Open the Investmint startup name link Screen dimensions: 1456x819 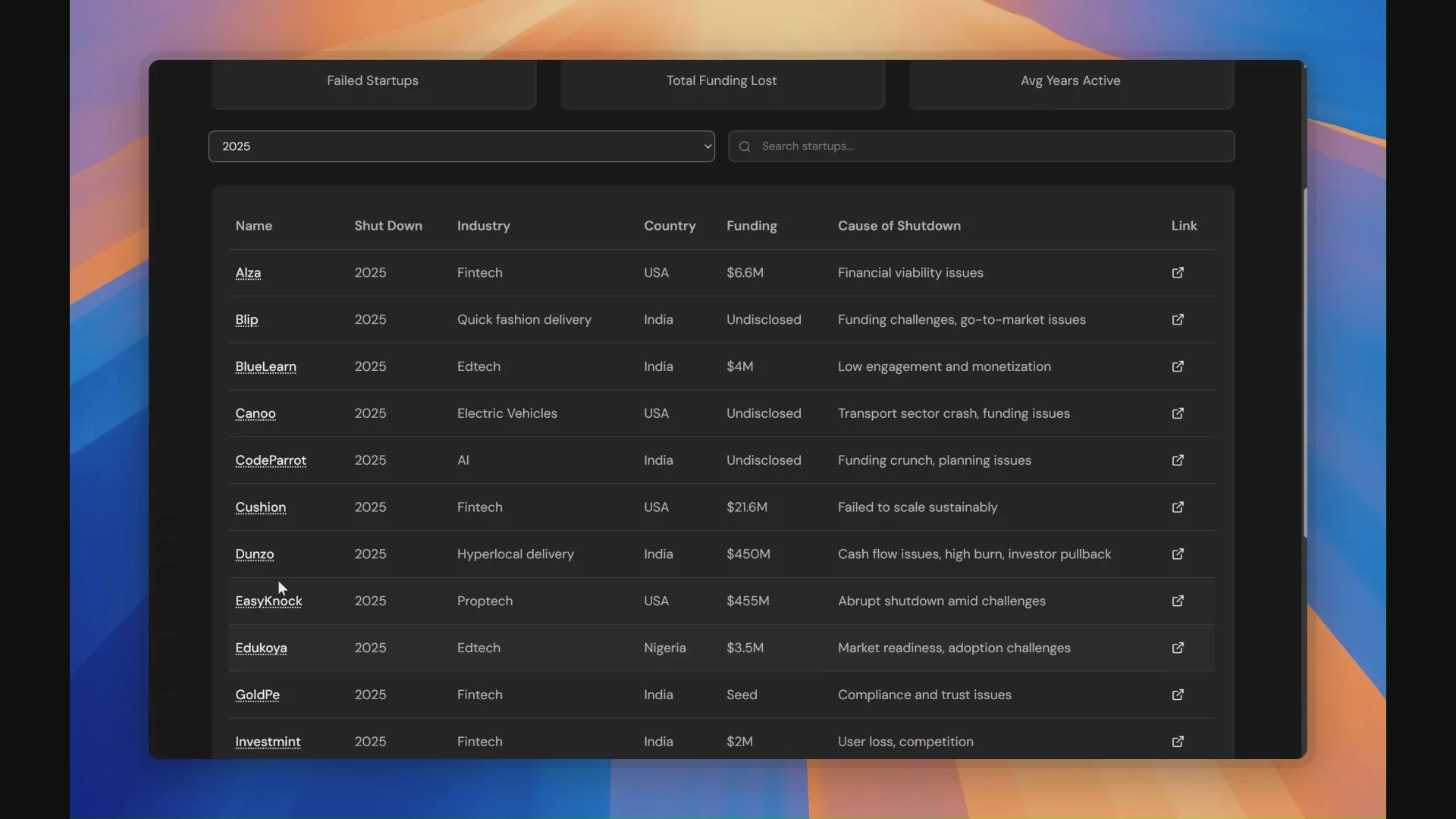(268, 742)
